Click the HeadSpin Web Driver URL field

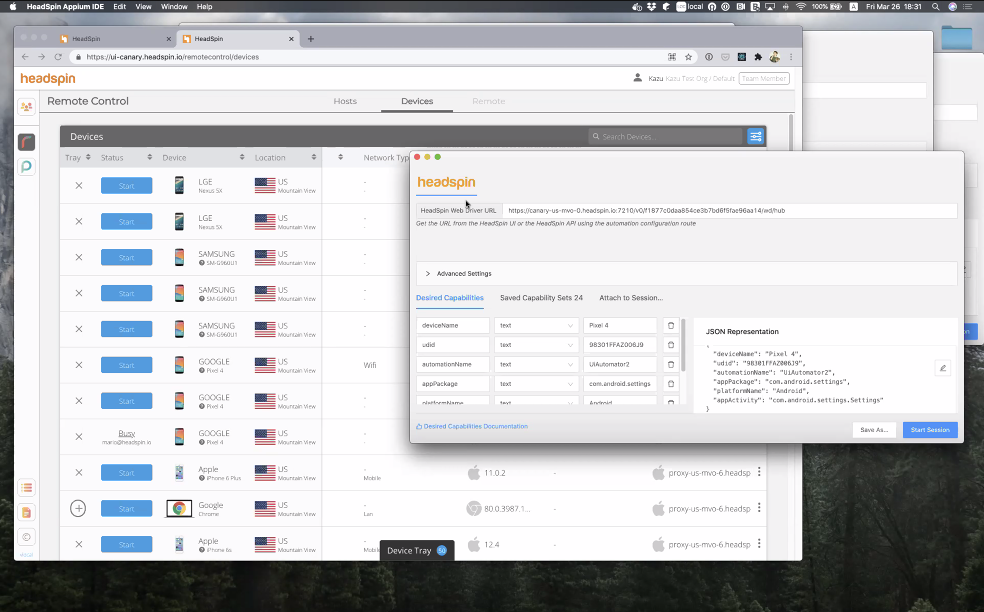728,211
